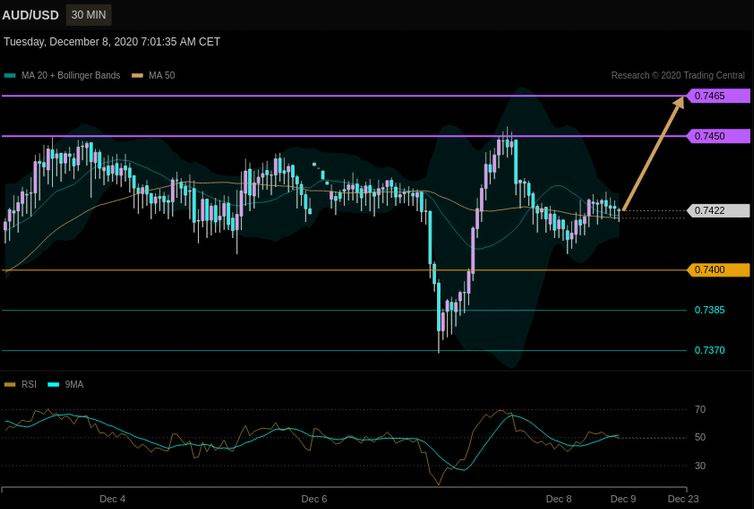754x509 pixels.
Task: Click the date line Tuesday, December 8, 2020
Action: click(x=112, y=42)
